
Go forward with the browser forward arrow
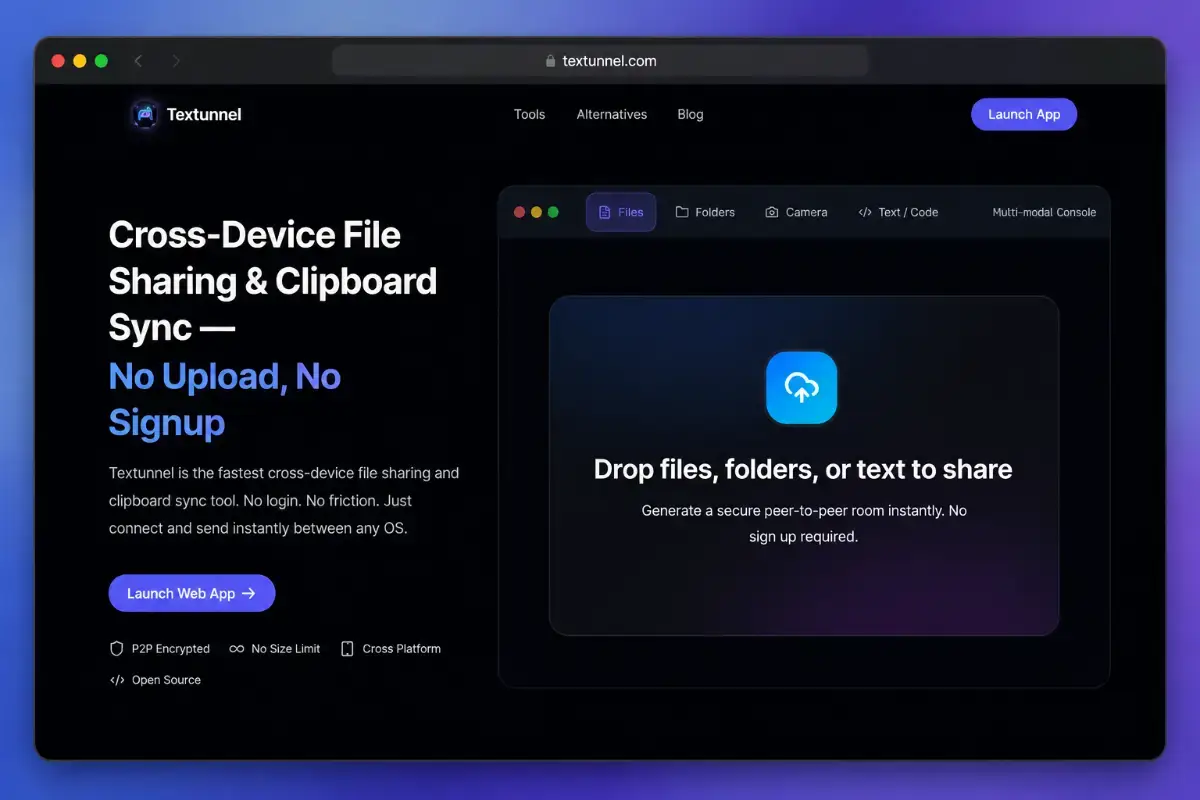[x=176, y=61]
